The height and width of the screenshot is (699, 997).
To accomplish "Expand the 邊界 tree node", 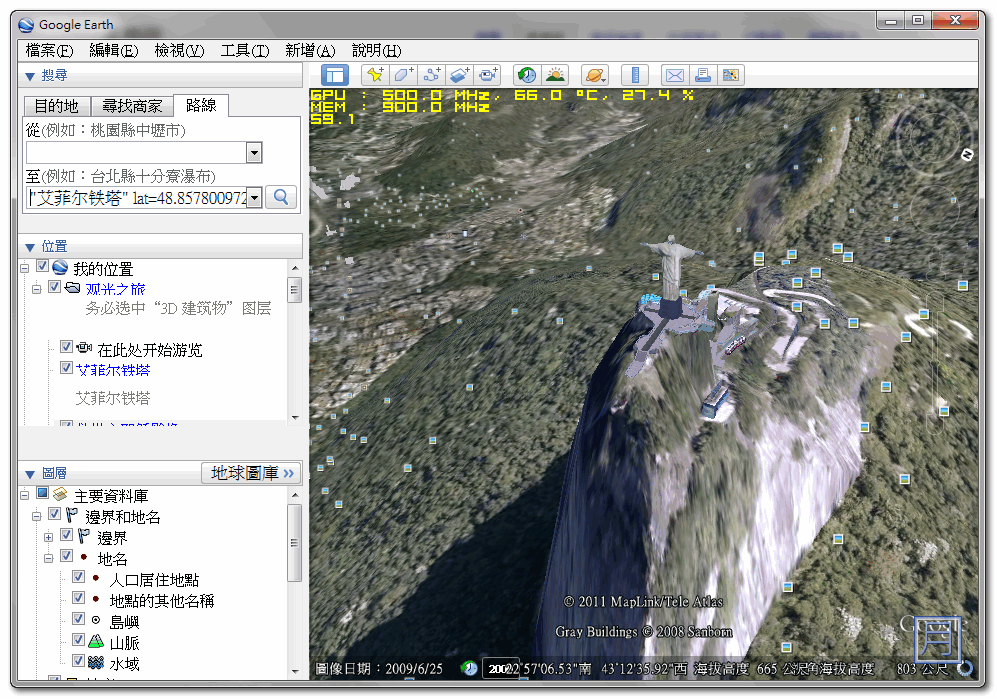I will (48, 537).
